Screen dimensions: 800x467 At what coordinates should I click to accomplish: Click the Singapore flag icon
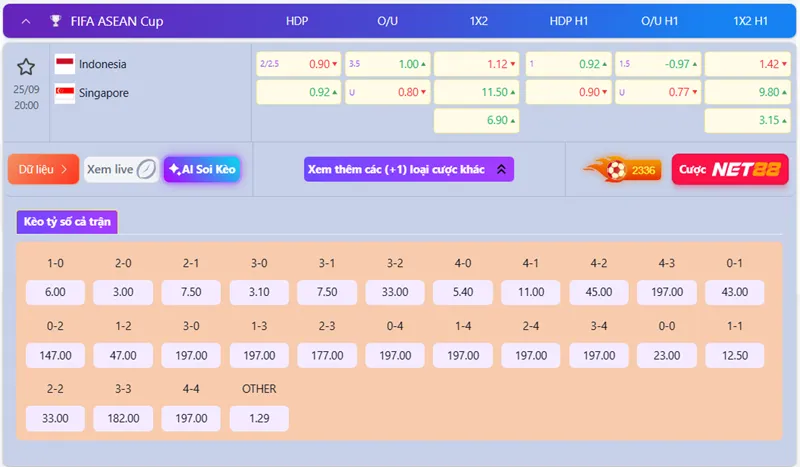[65, 93]
